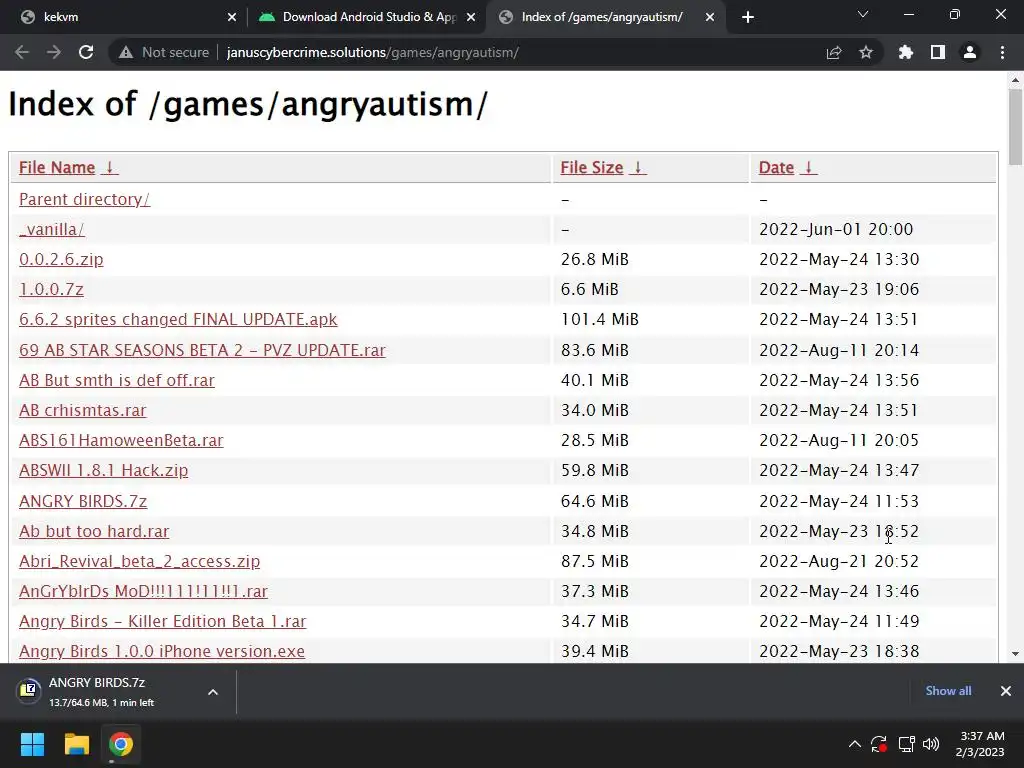Click the vertical scrollbar thumb
Screen dimensions: 1024x768
pos(1015,127)
